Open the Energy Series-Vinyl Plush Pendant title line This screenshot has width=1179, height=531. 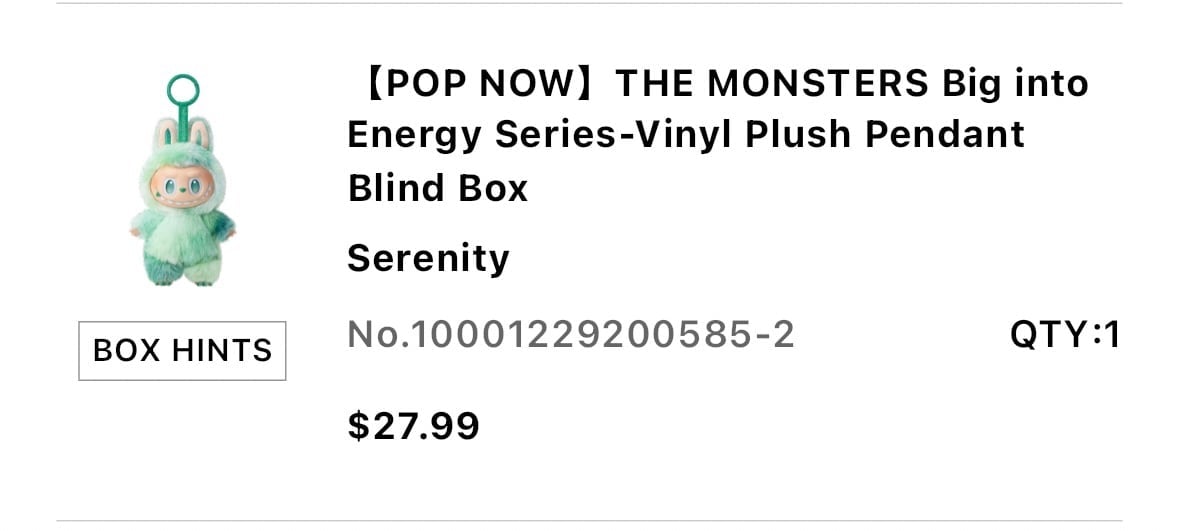point(686,135)
